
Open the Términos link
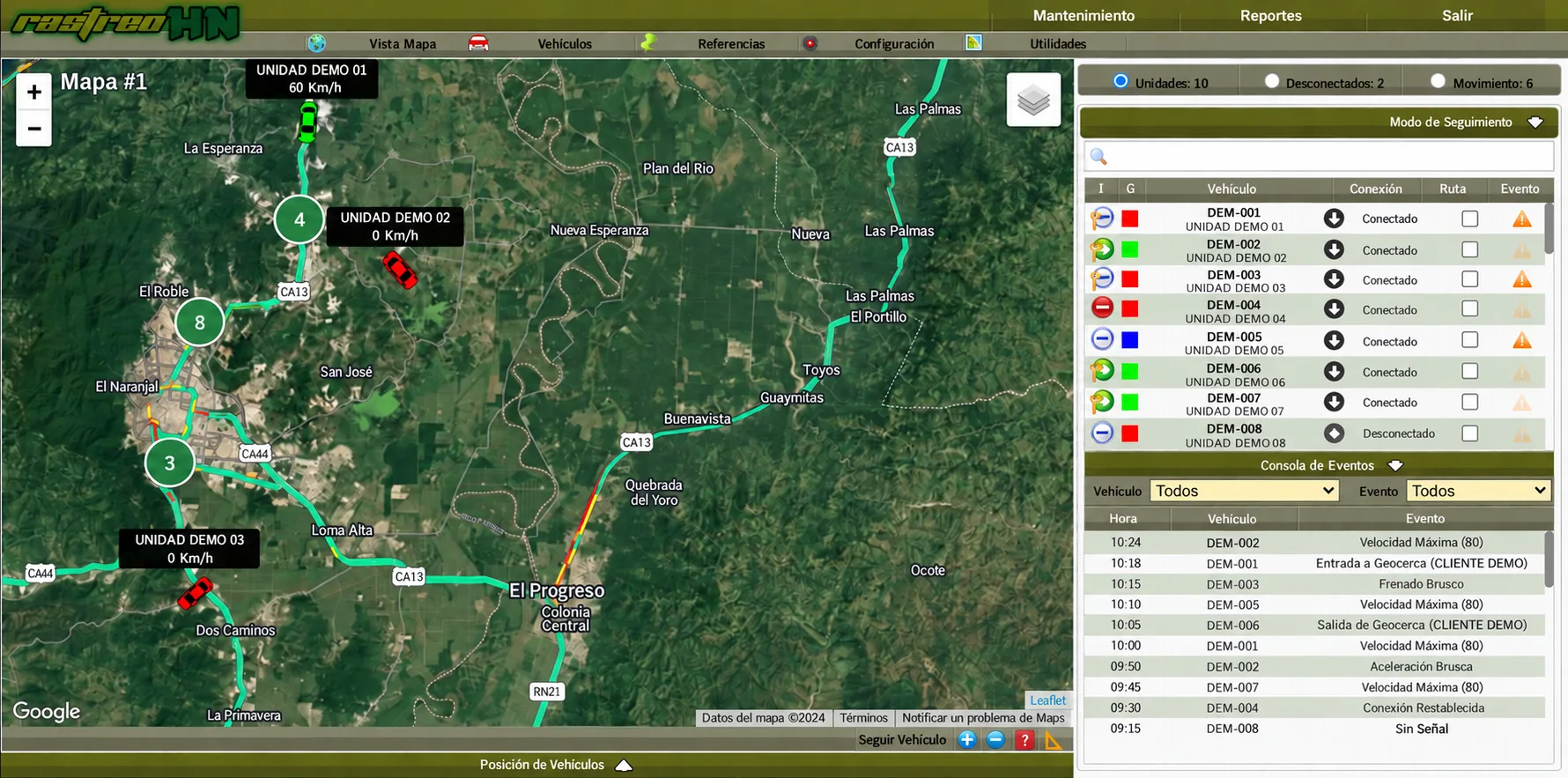coord(863,718)
